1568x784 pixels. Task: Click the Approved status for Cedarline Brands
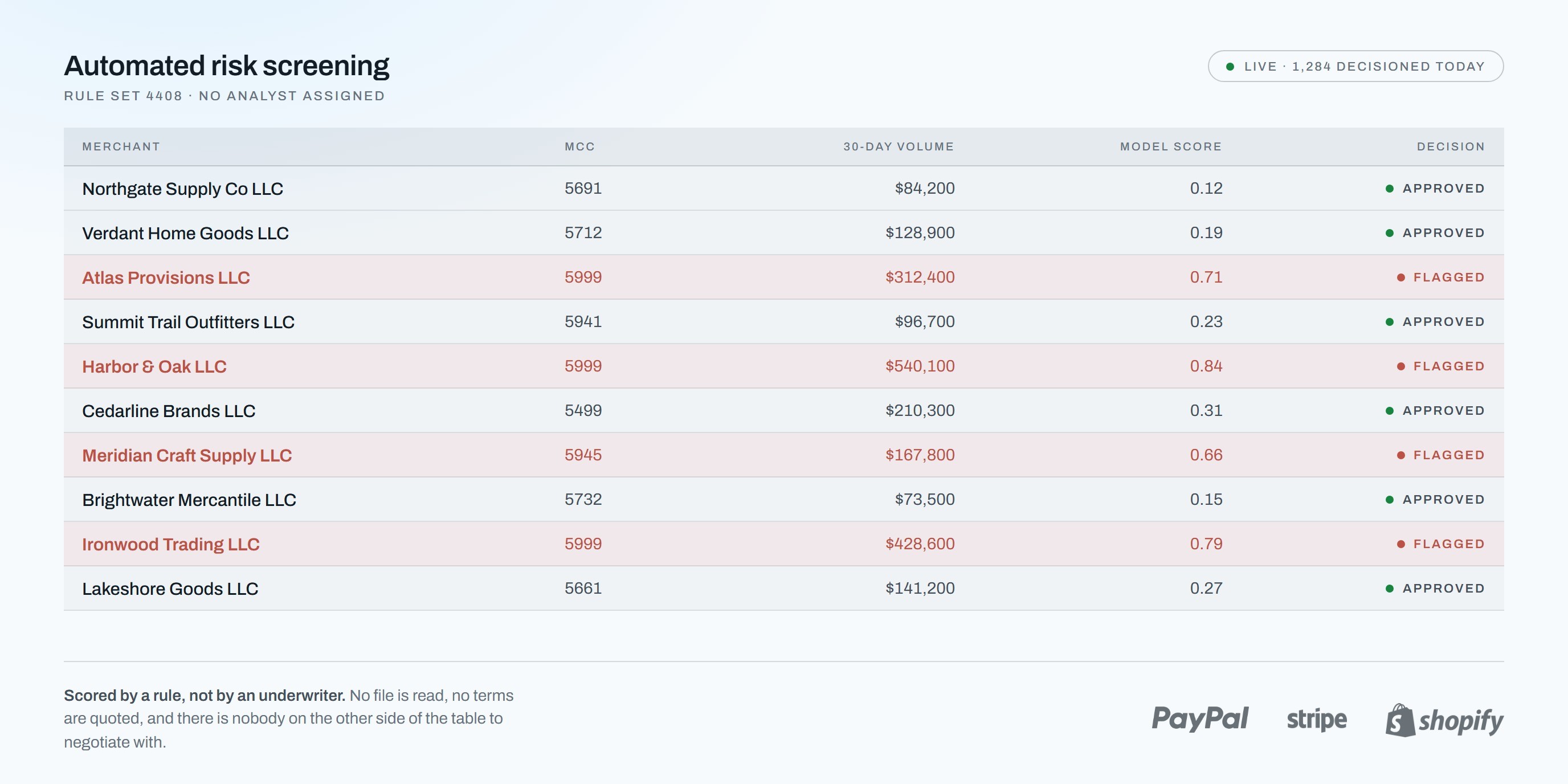(1435, 411)
